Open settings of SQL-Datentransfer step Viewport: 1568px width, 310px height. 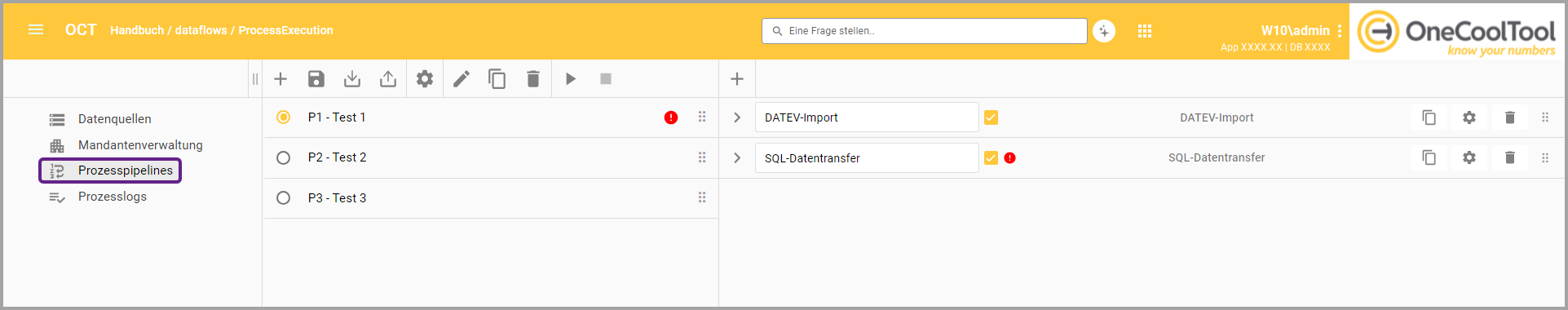[1469, 157]
